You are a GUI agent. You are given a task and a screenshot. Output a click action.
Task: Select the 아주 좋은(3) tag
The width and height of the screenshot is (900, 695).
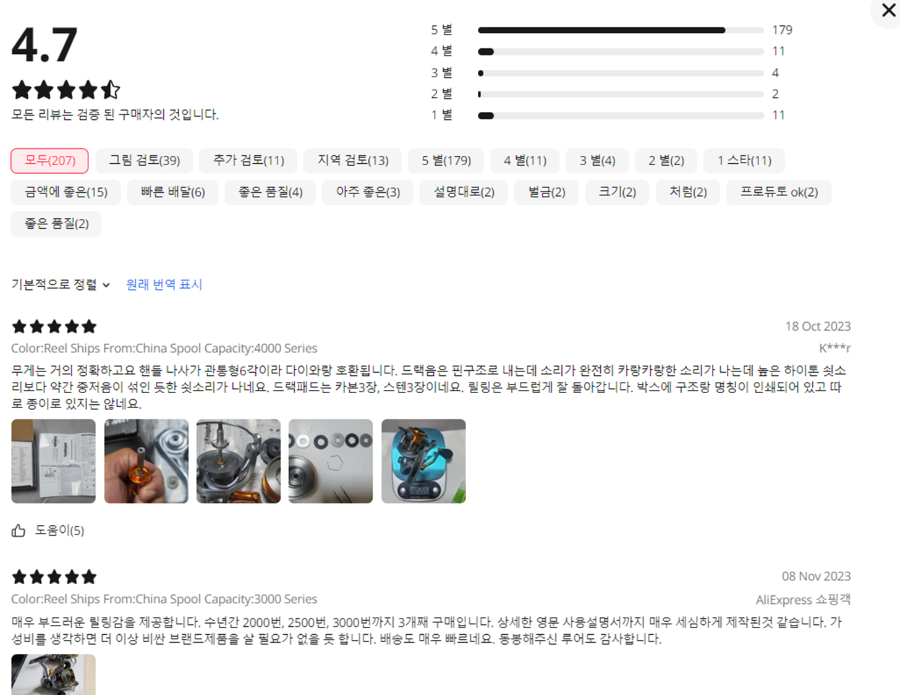click(x=368, y=192)
